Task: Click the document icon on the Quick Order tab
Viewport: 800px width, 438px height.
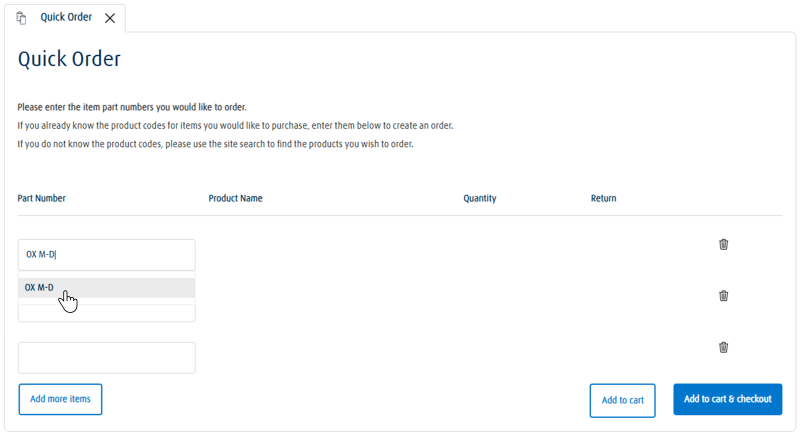Action: pyautogui.click(x=22, y=18)
